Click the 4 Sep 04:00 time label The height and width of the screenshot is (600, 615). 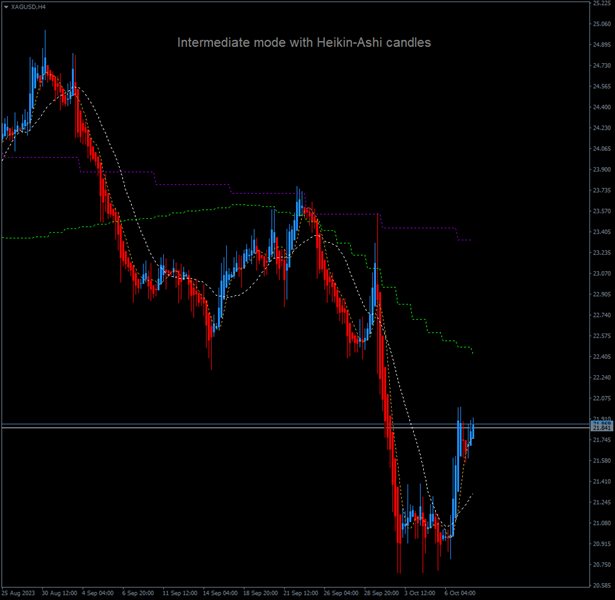coord(98,593)
